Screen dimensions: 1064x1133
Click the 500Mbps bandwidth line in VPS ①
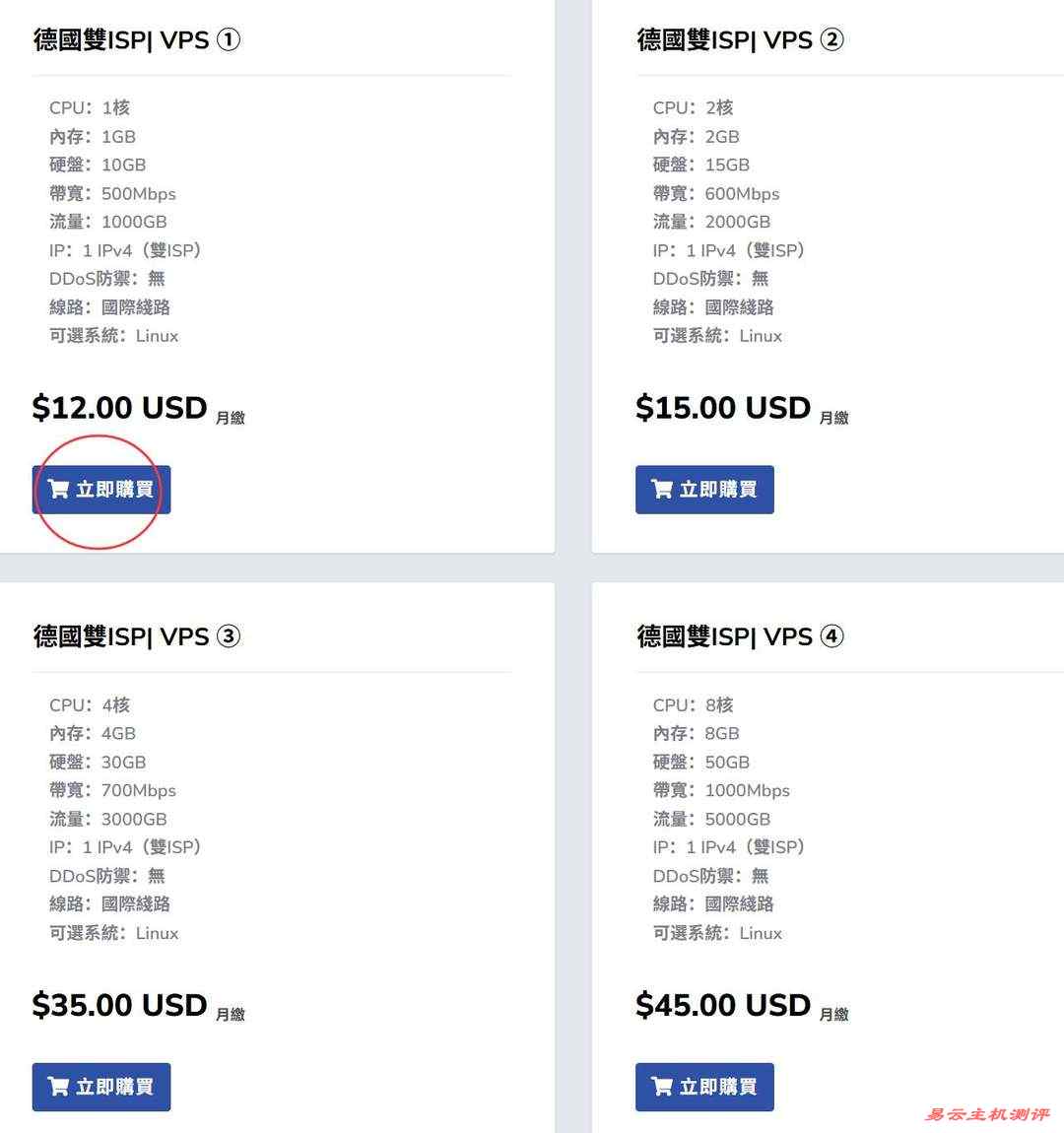coord(112,194)
